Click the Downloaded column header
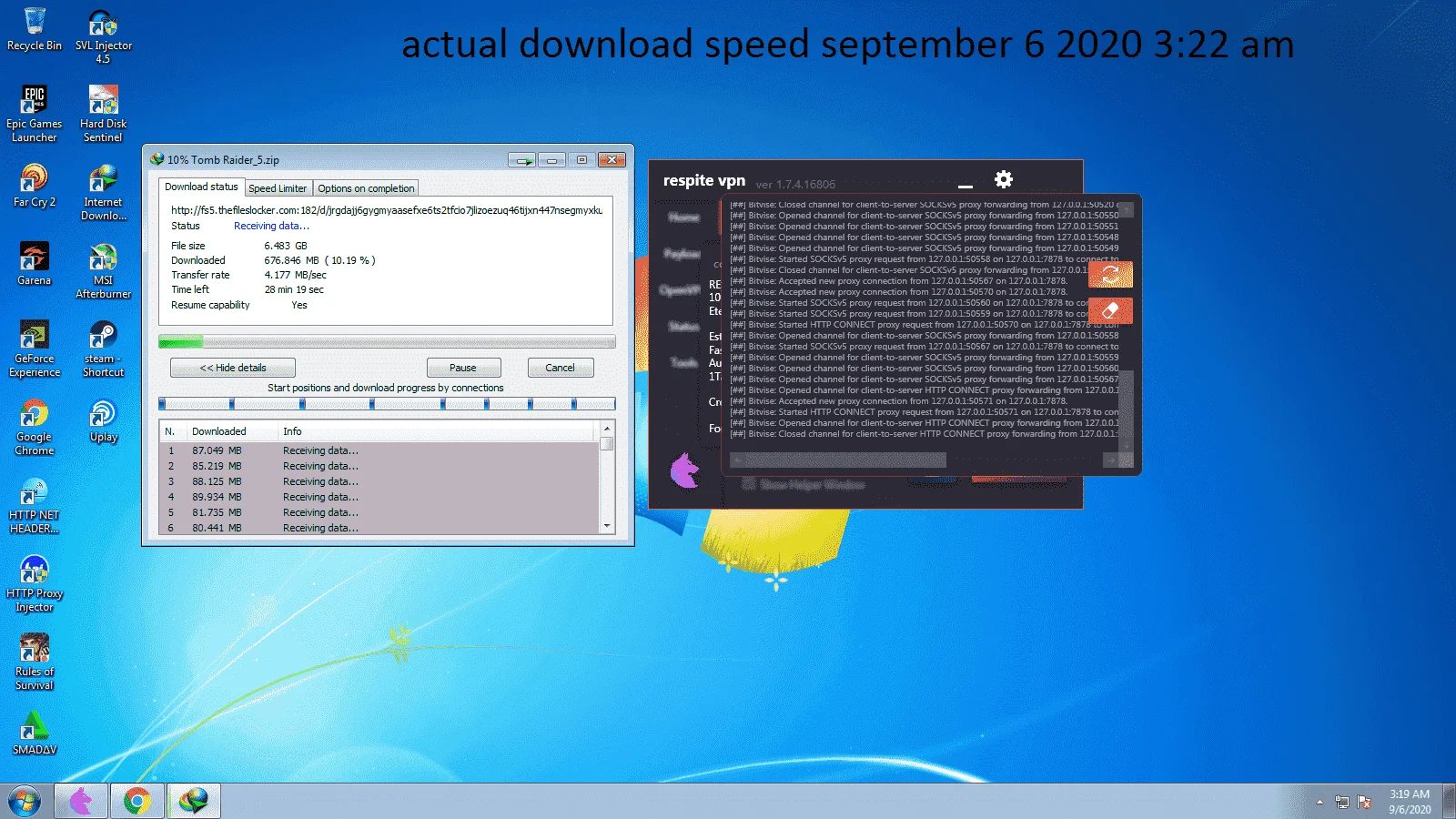The height and width of the screenshot is (819, 1456). 232,431
